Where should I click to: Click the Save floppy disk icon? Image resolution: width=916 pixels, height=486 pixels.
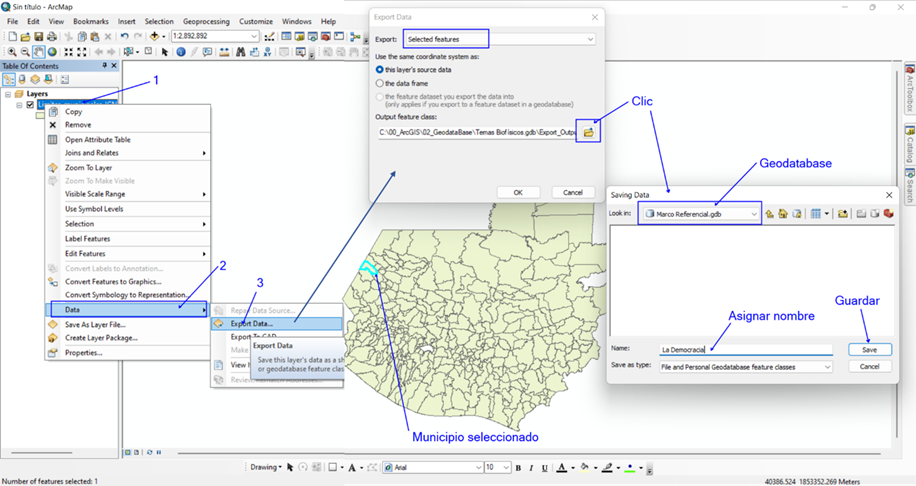(39, 37)
